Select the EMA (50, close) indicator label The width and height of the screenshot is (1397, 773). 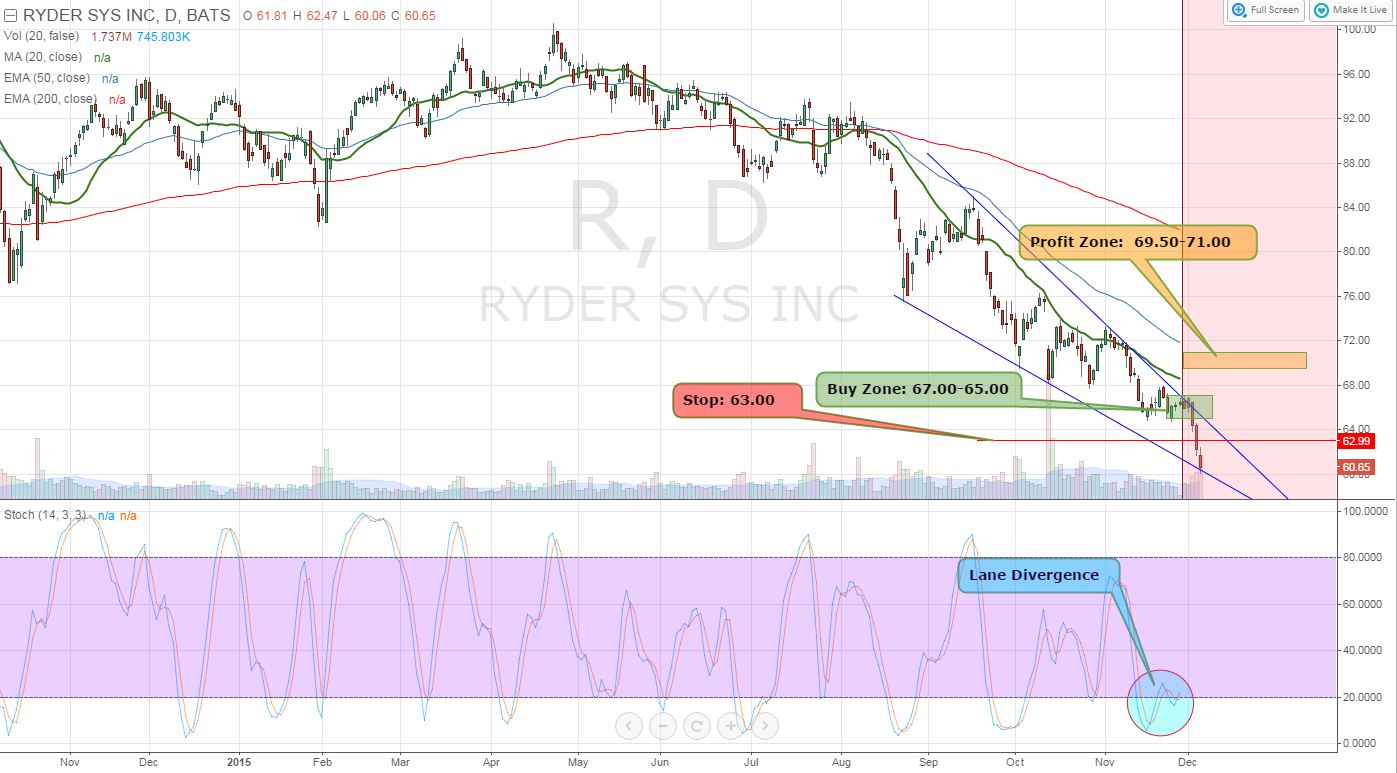pyautogui.click(x=47, y=78)
